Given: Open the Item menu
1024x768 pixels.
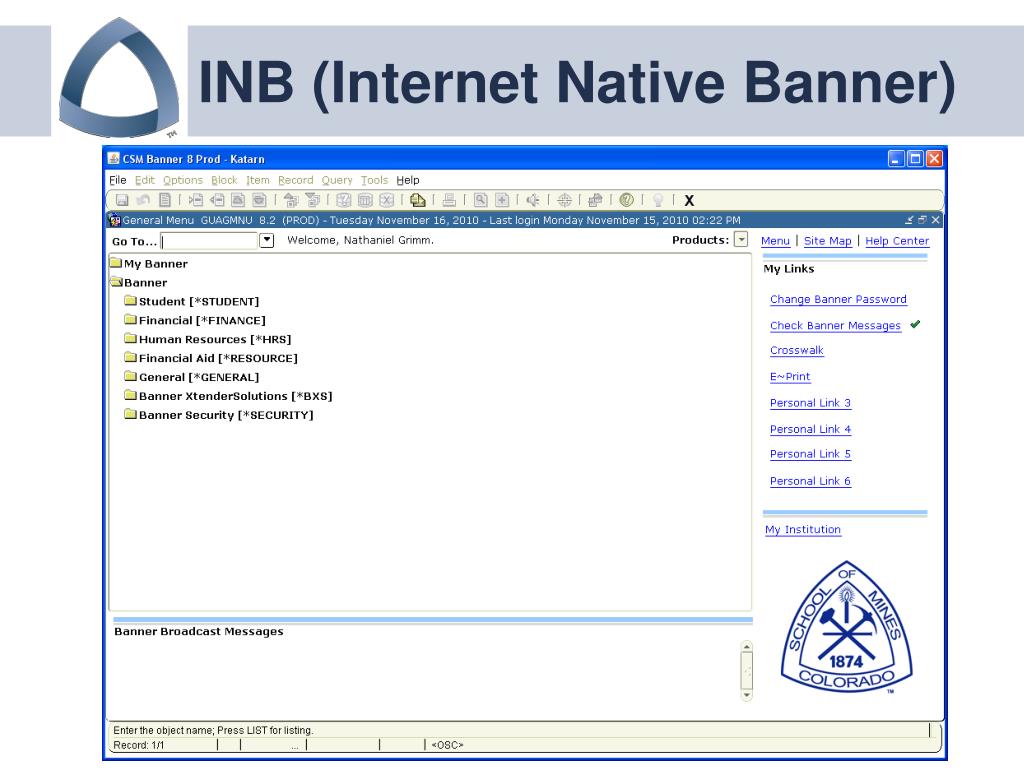Looking at the screenshot, I should [258, 180].
